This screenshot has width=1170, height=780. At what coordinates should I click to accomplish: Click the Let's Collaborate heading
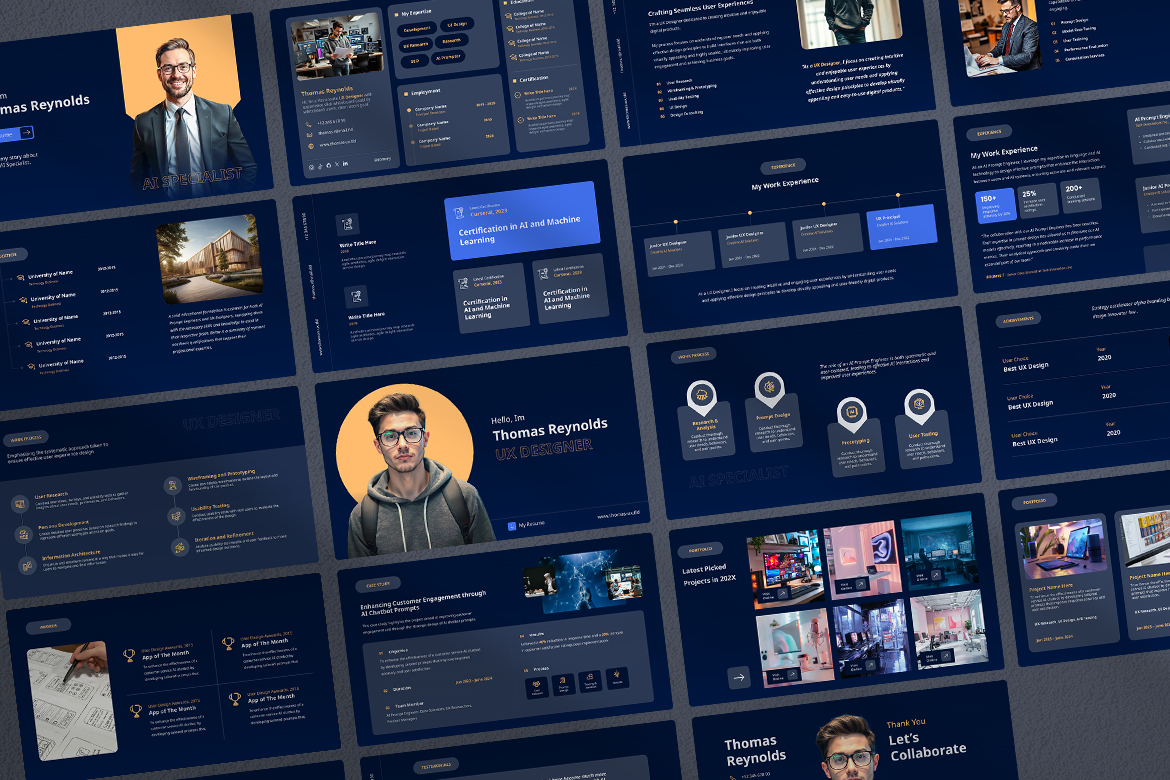[x=927, y=746]
